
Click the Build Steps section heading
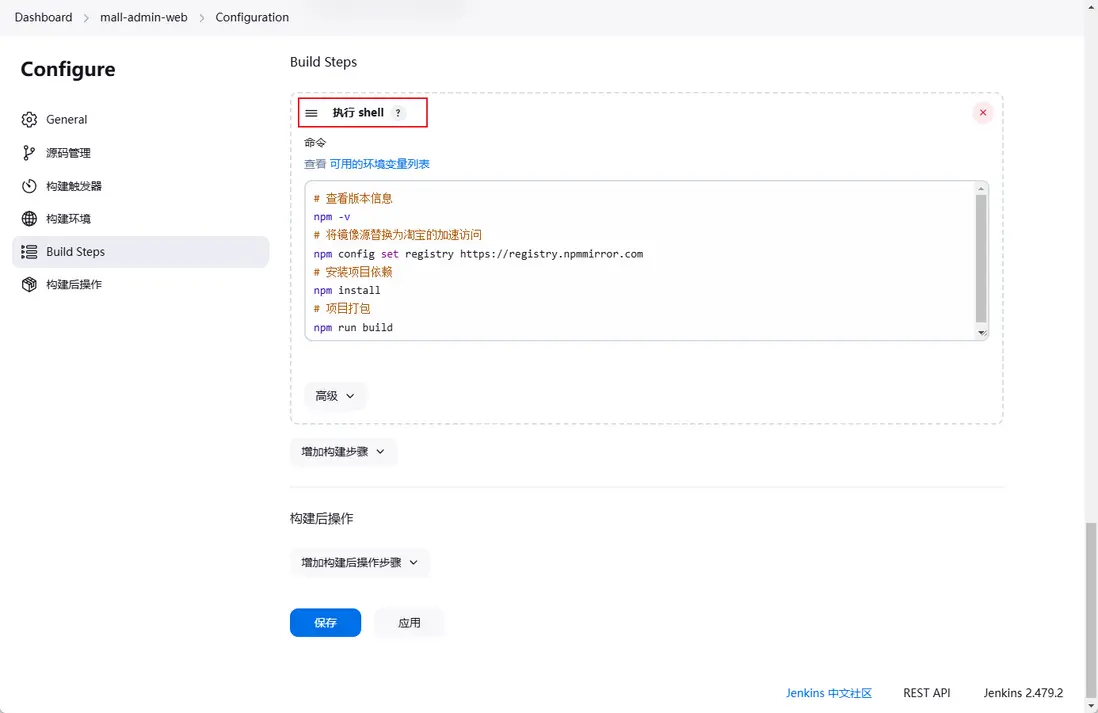coord(324,62)
